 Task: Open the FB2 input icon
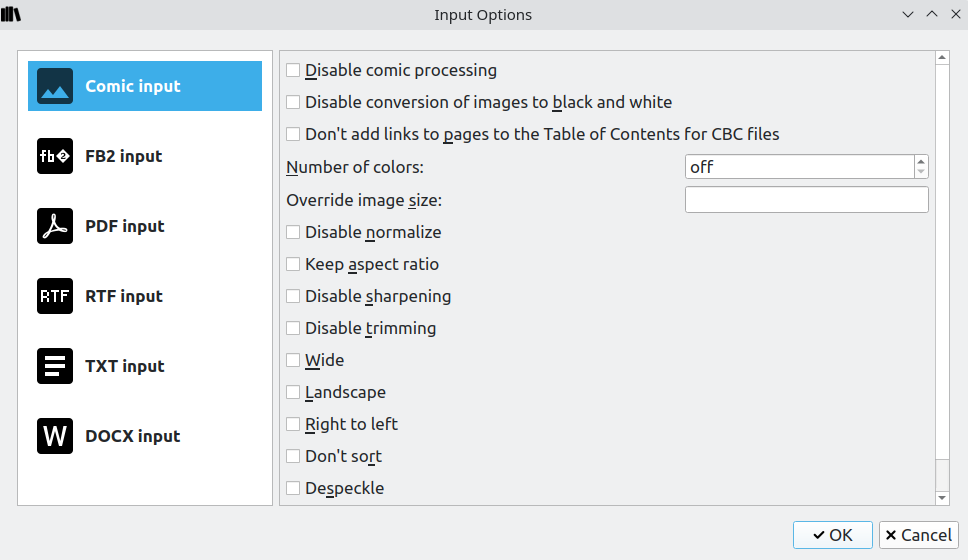click(x=55, y=156)
